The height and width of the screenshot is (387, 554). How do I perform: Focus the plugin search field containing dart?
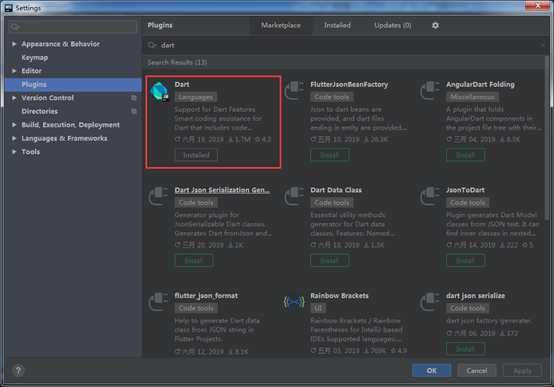tap(346, 45)
